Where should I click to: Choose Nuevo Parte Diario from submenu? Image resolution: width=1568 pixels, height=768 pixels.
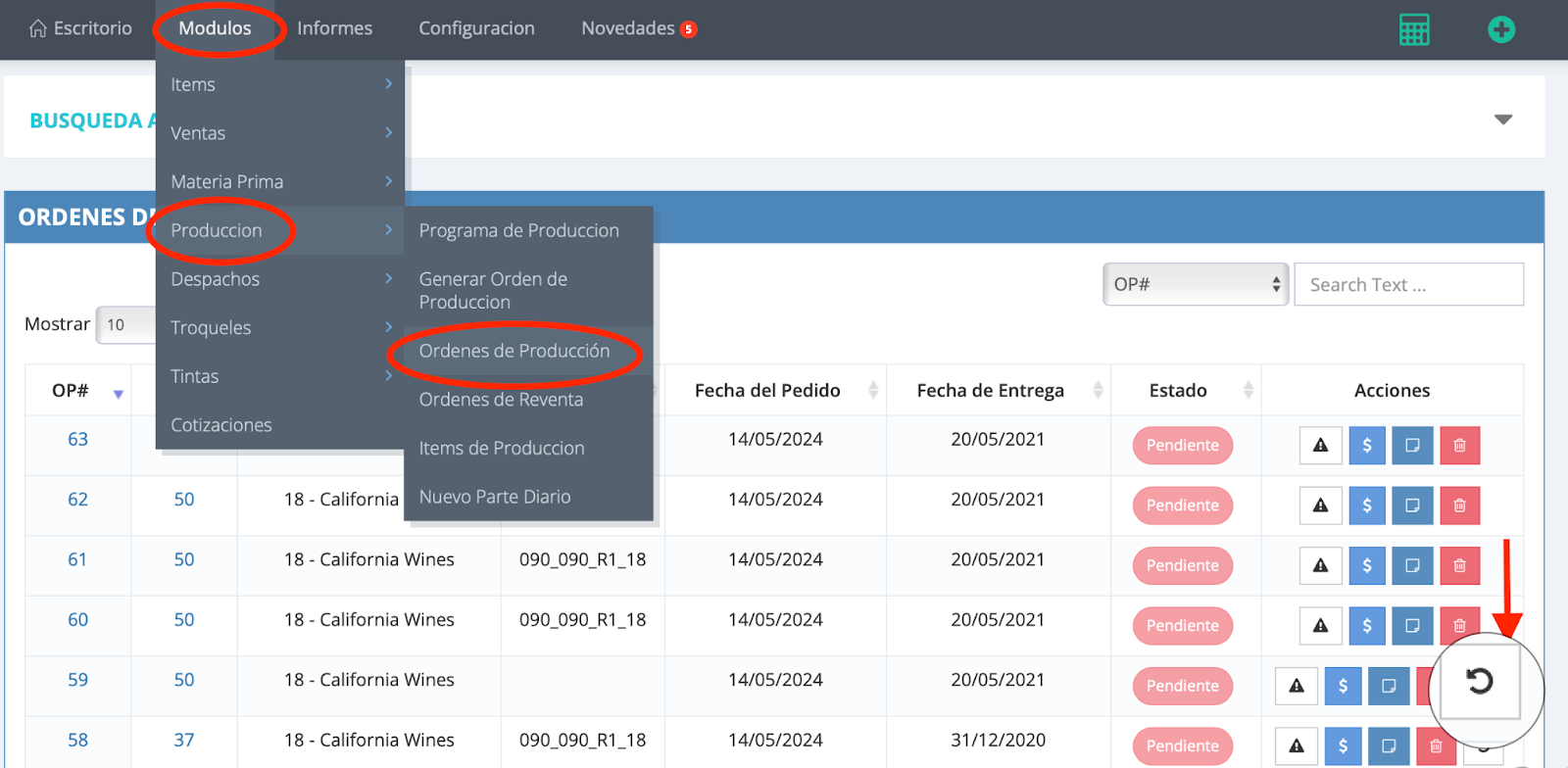pos(495,497)
